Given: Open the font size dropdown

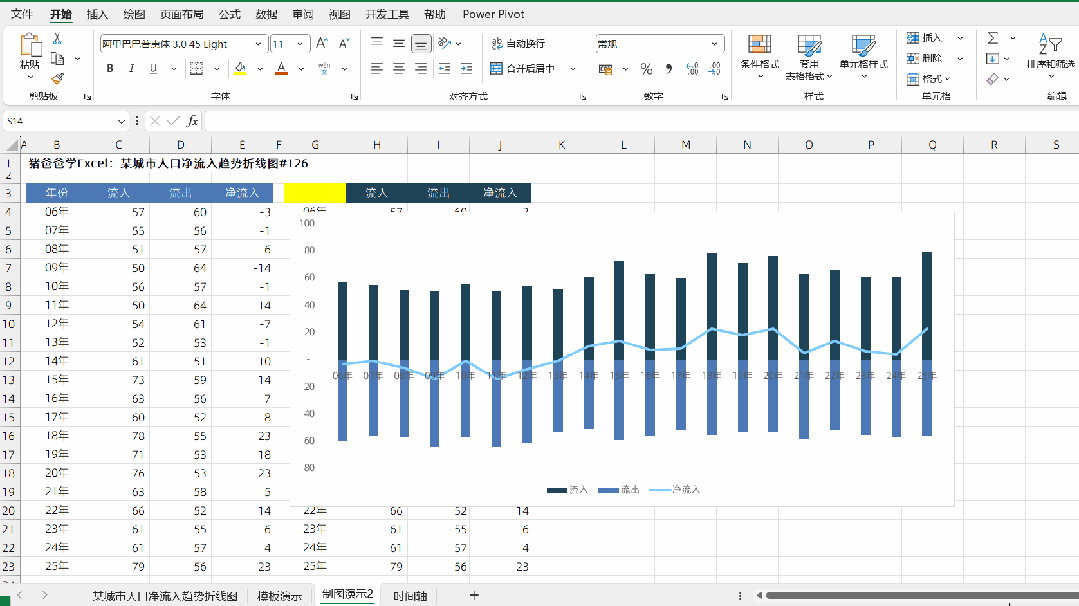Looking at the screenshot, I should (300, 44).
